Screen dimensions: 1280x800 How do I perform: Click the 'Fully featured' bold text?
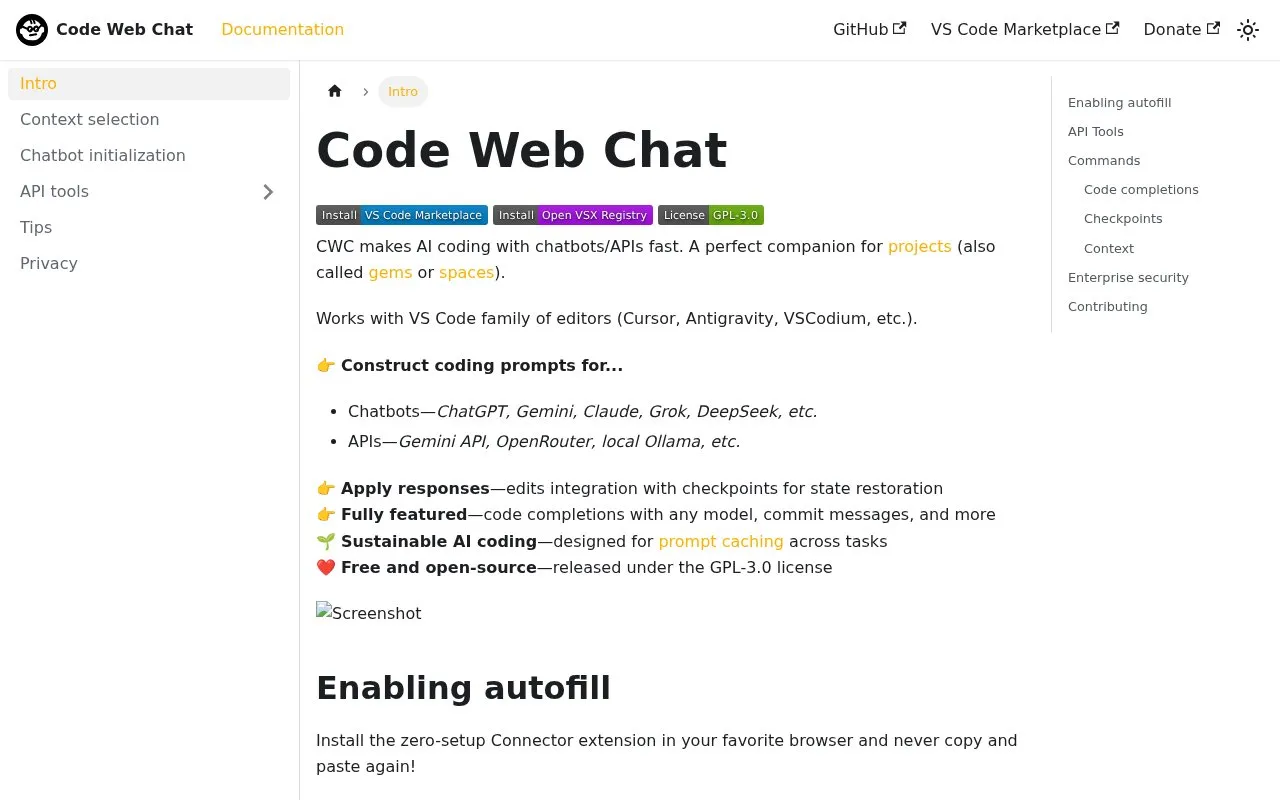pos(404,515)
